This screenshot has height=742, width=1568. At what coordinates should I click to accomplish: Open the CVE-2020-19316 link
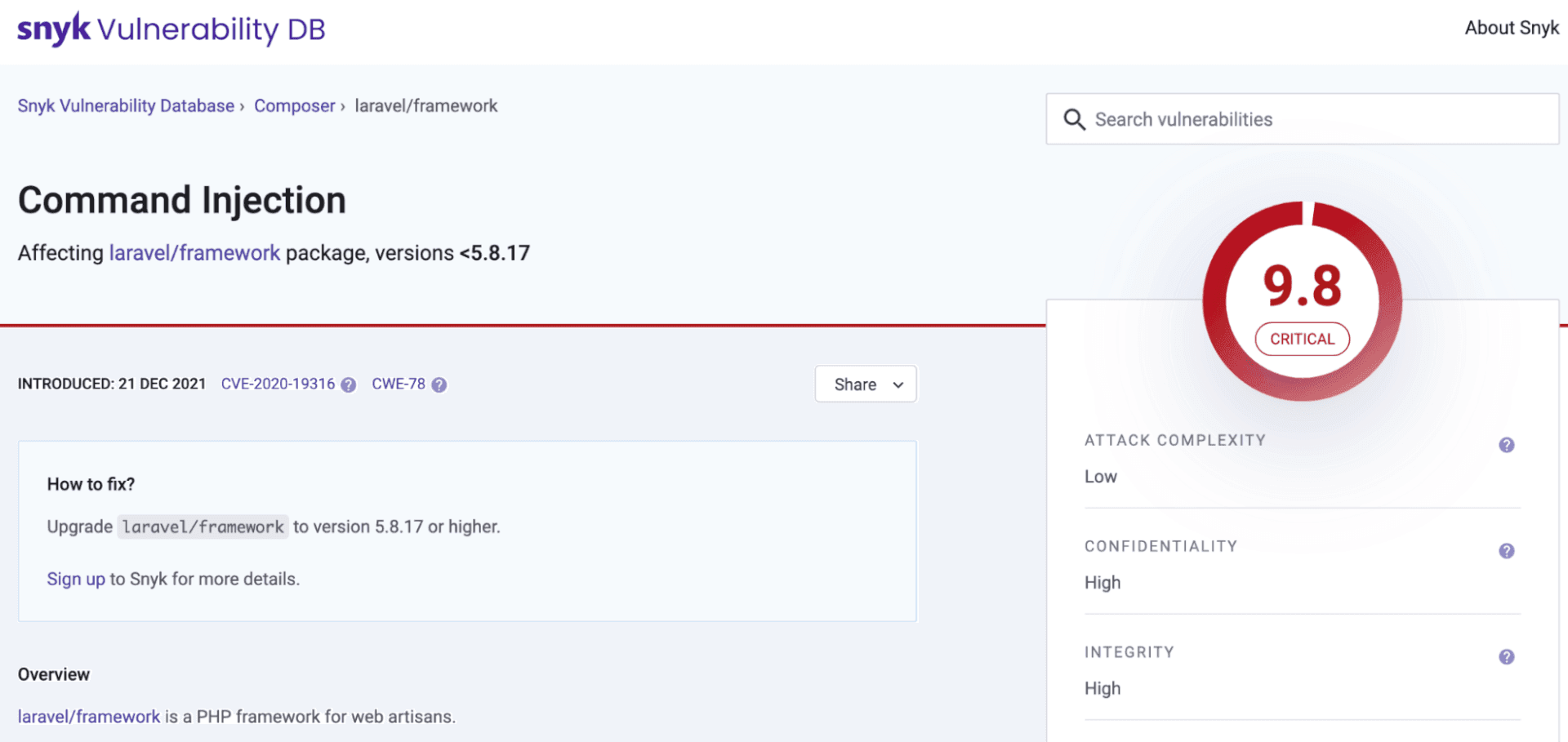tap(278, 384)
